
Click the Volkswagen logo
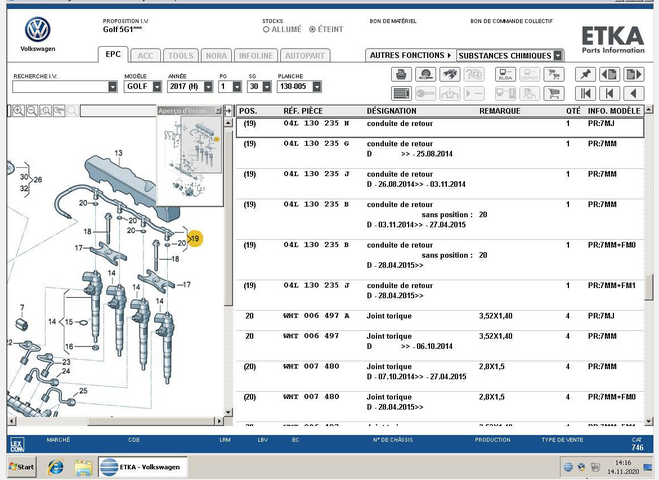37,30
